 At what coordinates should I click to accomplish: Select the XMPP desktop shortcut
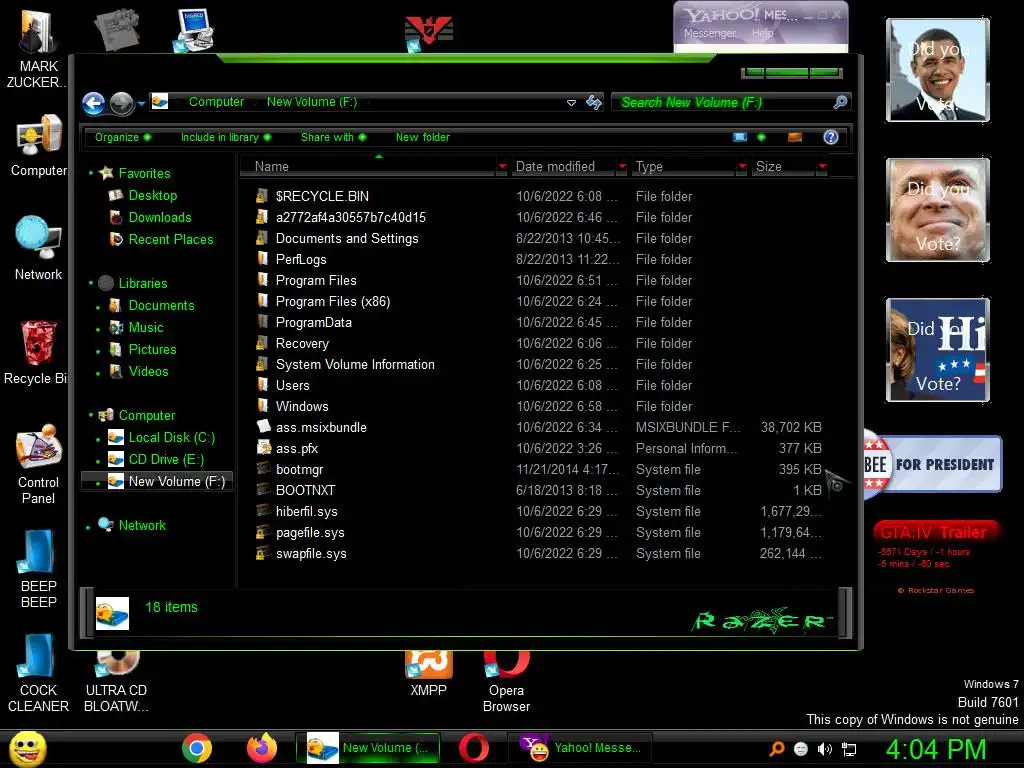click(428, 675)
